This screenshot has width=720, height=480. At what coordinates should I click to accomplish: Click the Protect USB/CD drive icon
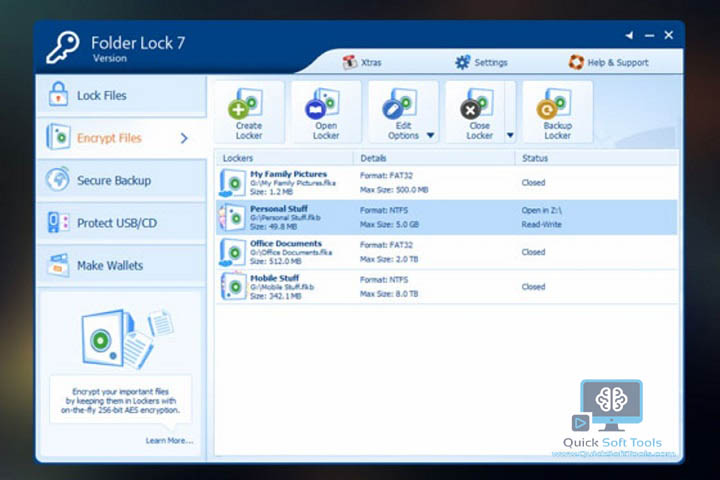point(58,222)
